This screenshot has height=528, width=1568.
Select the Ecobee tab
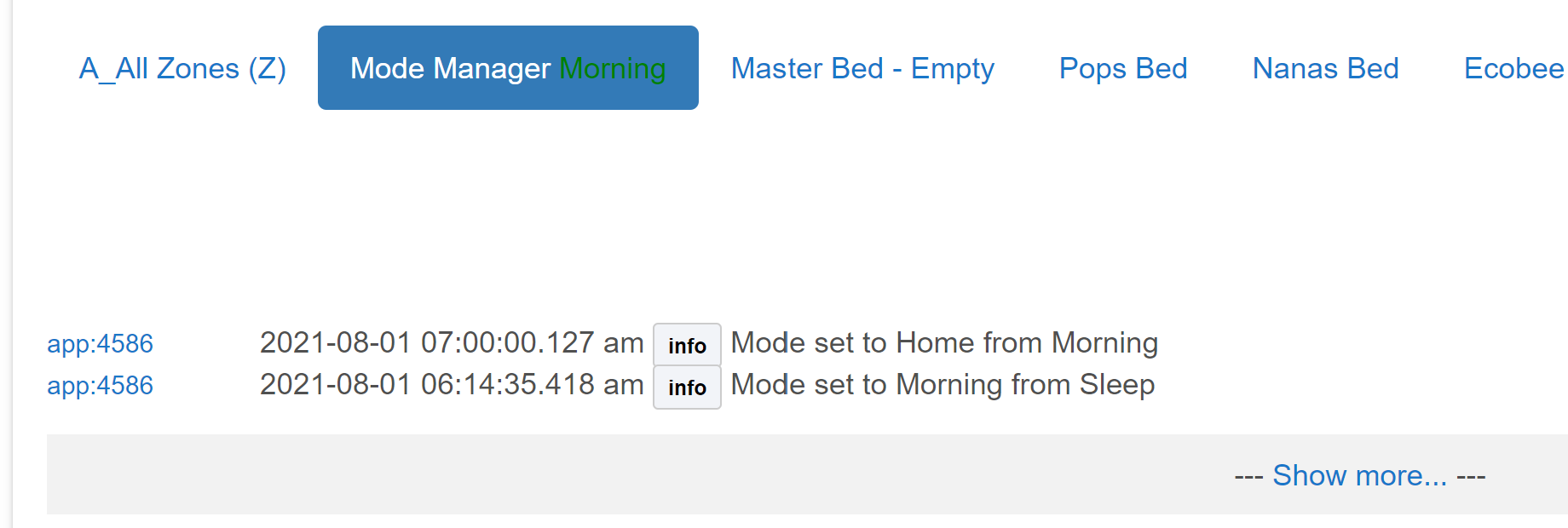coord(1513,68)
